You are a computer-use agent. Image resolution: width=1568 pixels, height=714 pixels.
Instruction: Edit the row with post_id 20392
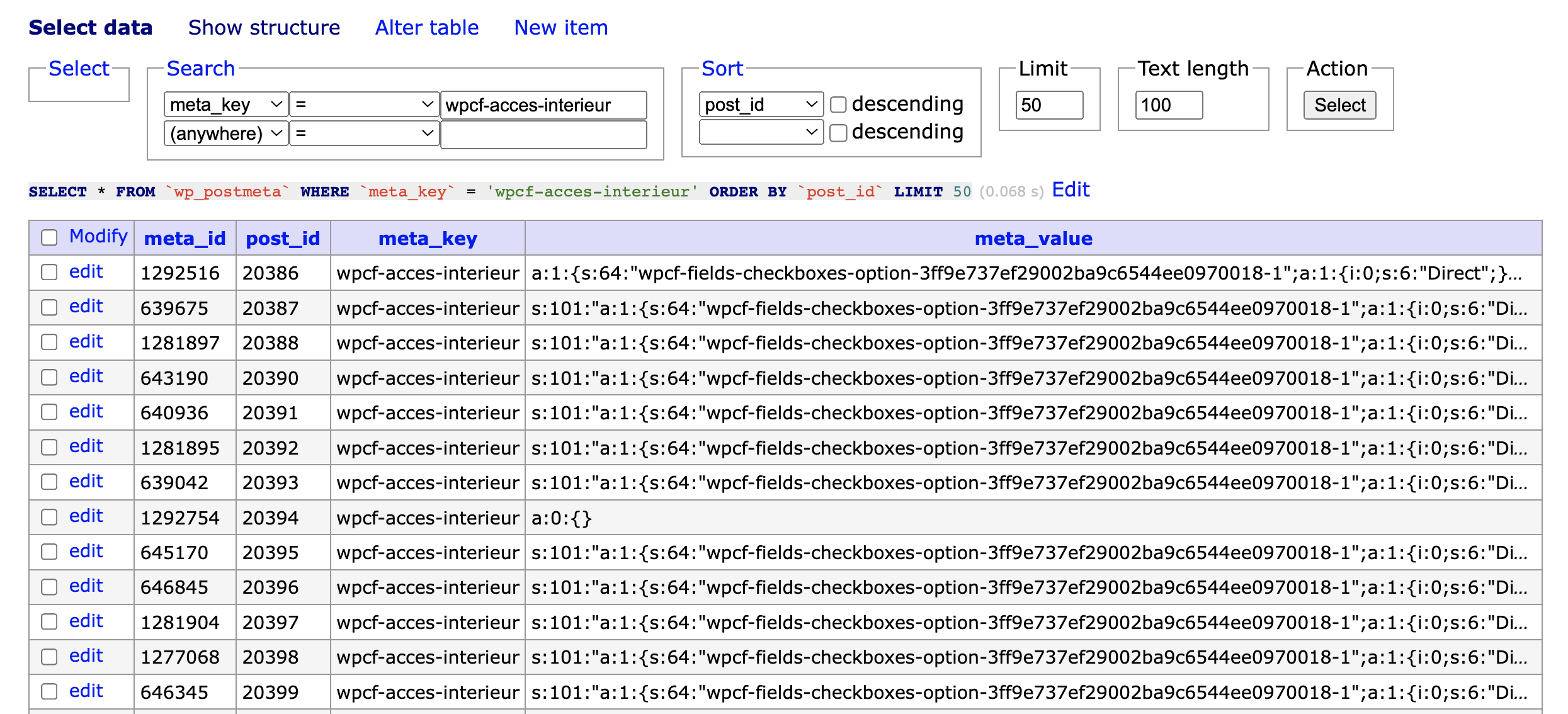[86, 446]
